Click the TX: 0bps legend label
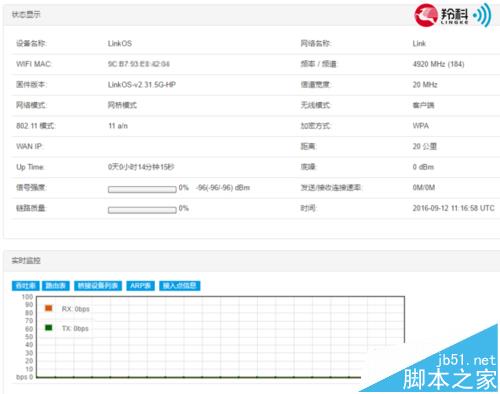The height and width of the screenshot is (394, 500). pyautogui.click(x=75, y=328)
